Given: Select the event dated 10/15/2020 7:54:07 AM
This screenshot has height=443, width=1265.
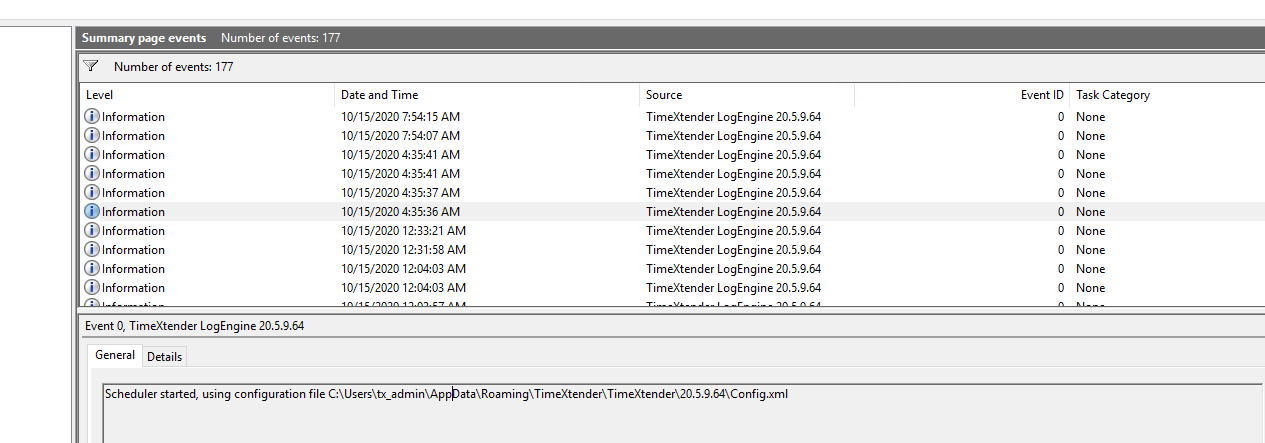Looking at the screenshot, I should point(672,135).
